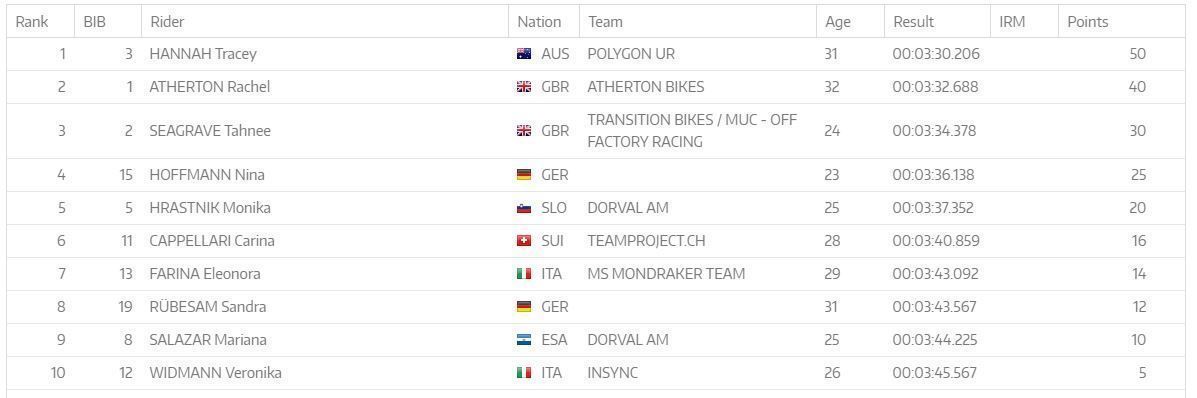Click the Italian flag in Veronika Widmann's row
The image size is (1197, 398).
point(524,373)
